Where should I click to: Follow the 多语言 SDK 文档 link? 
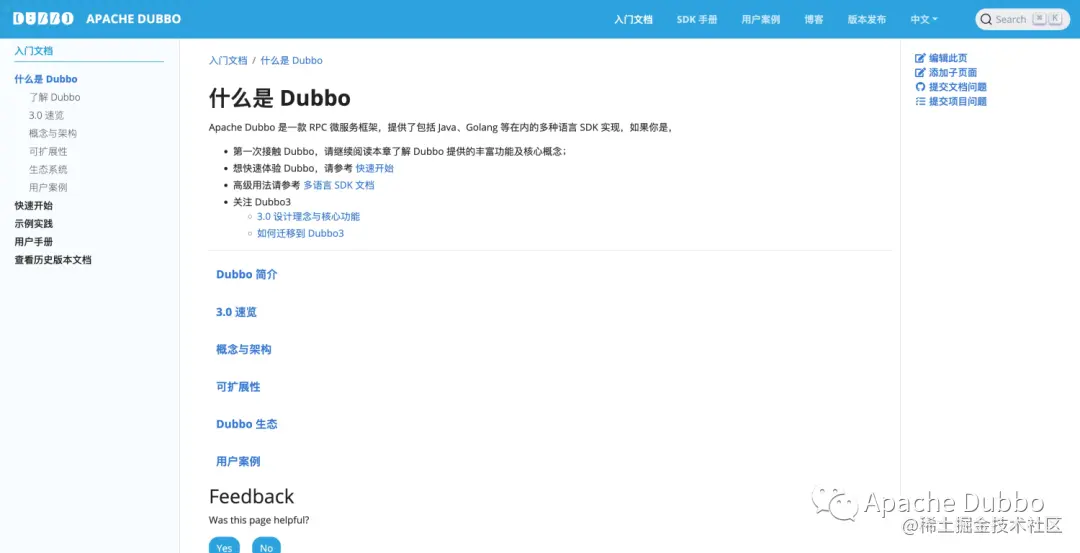click(x=339, y=185)
